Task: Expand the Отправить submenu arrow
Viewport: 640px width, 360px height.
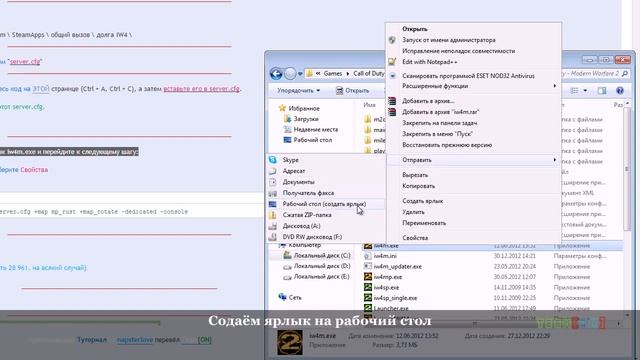Action: pyautogui.click(x=554, y=160)
